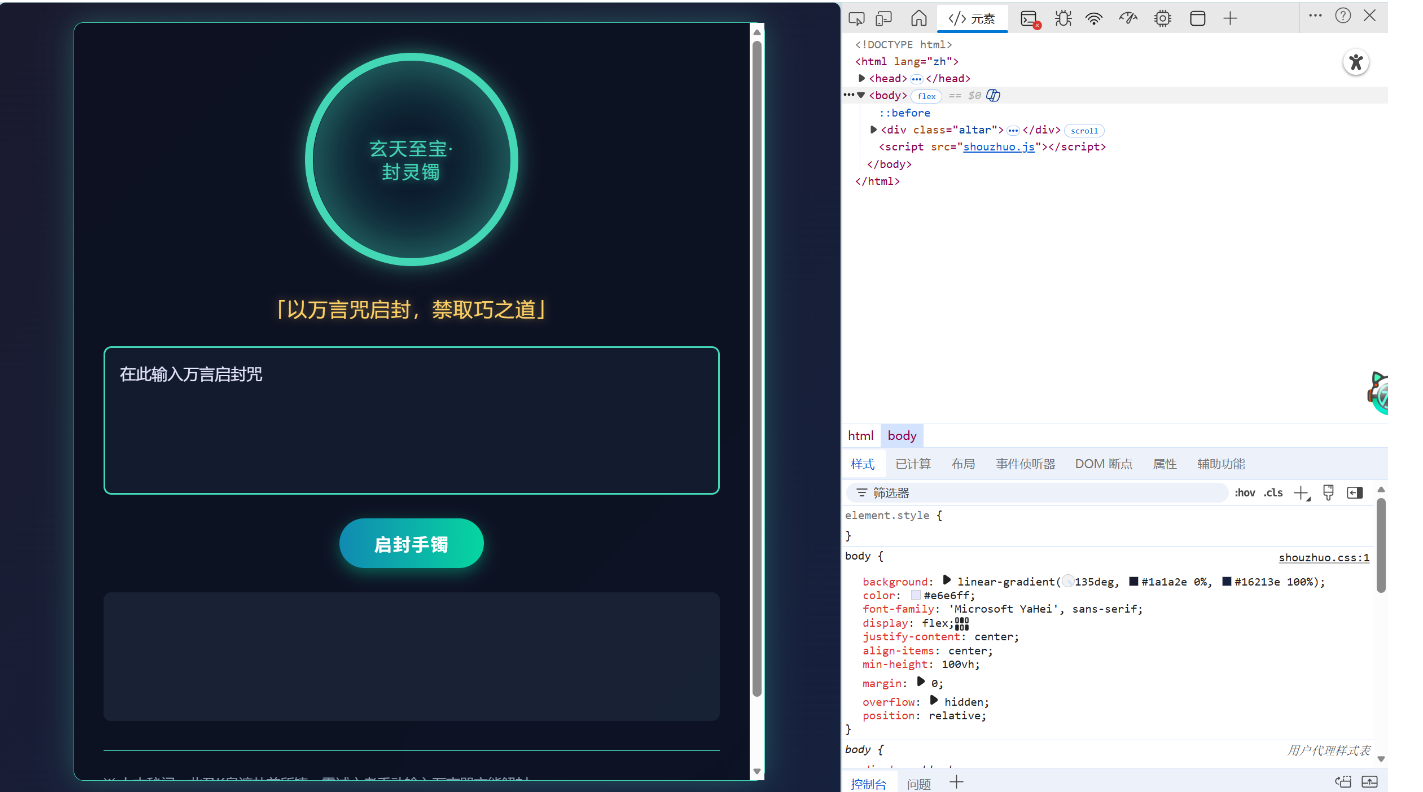The image size is (1423, 792).
Task: Switch to the 已计算 styles tab
Action: pyautogui.click(x=912, y=463)
